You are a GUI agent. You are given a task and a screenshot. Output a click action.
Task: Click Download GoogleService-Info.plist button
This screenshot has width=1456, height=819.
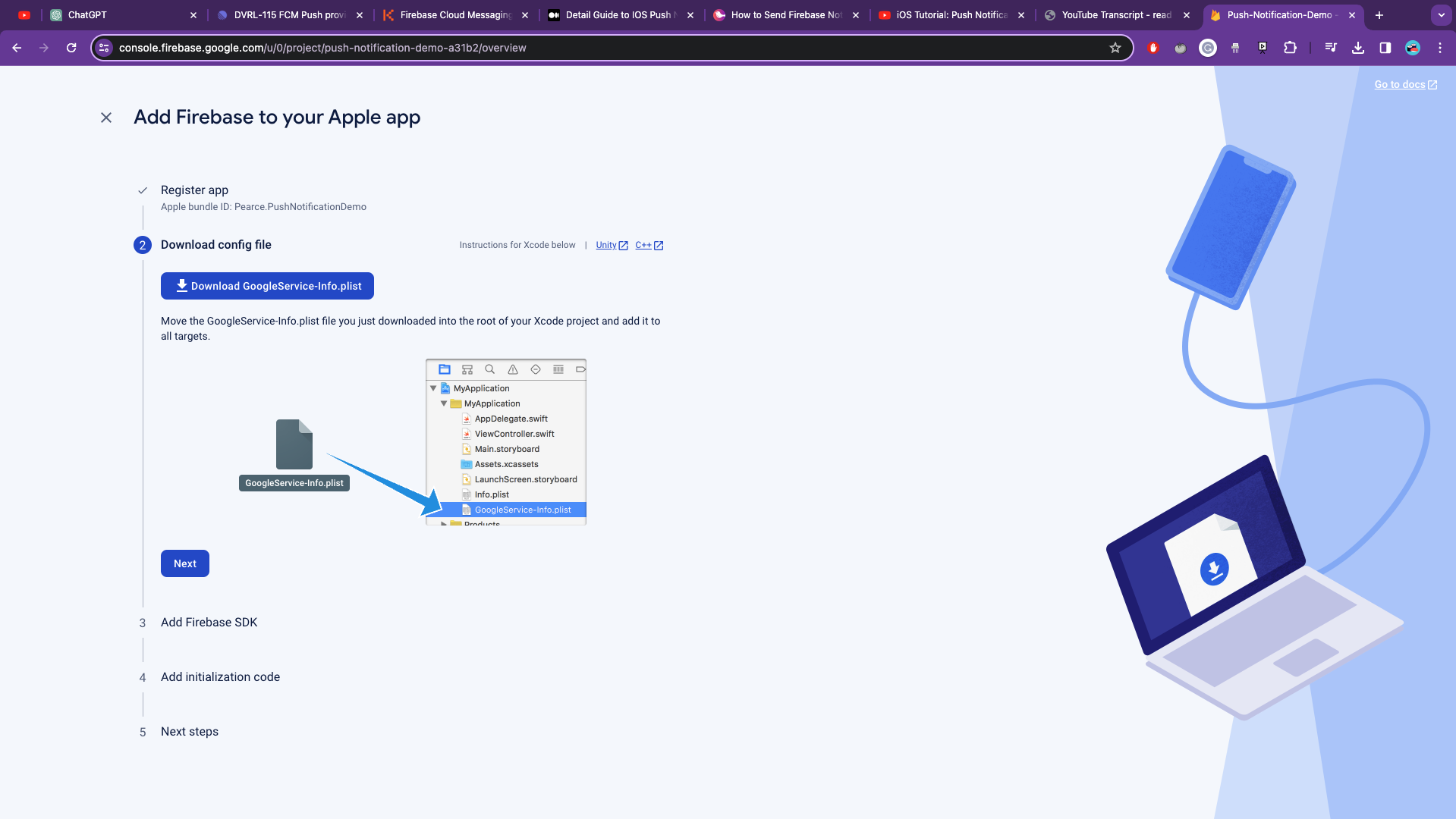point(267,286)
